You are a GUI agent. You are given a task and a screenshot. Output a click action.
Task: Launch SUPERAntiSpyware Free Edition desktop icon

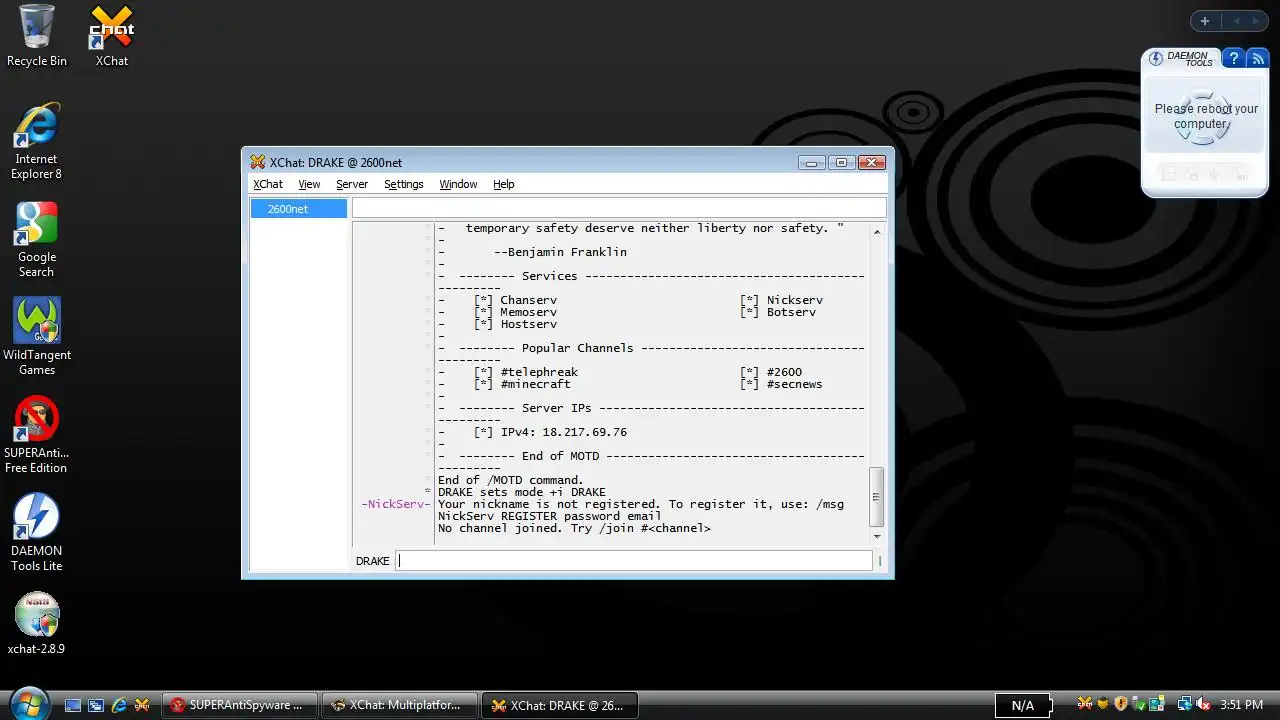(37, 435)
